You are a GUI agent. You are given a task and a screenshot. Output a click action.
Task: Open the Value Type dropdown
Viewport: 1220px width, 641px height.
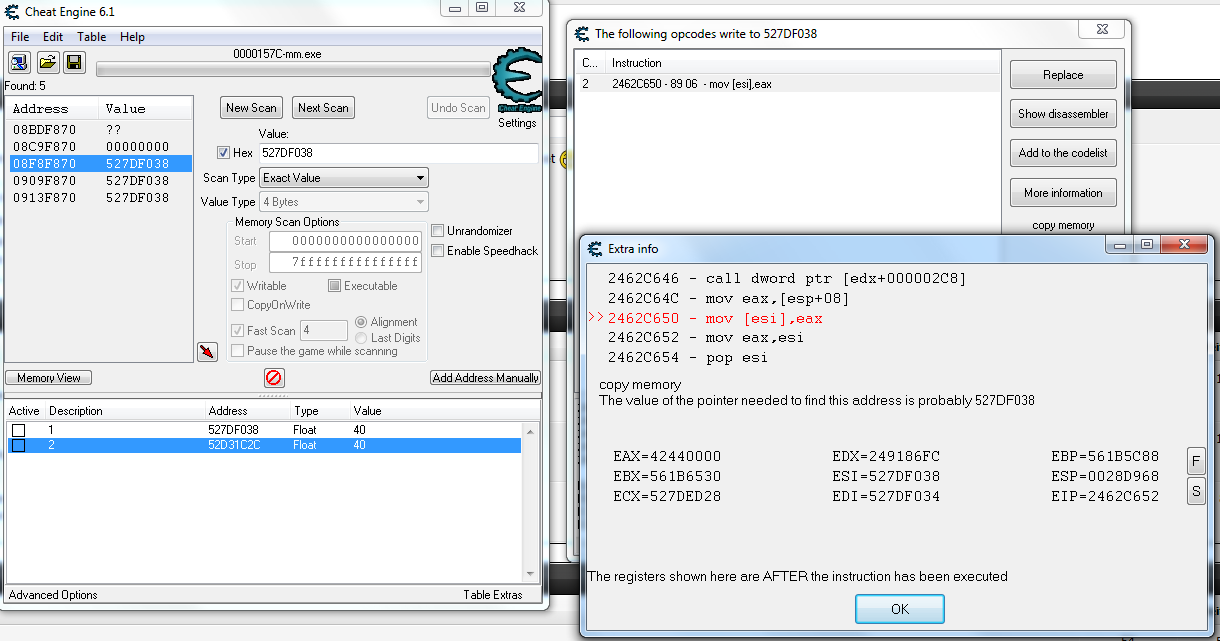(x=344, y=202)
